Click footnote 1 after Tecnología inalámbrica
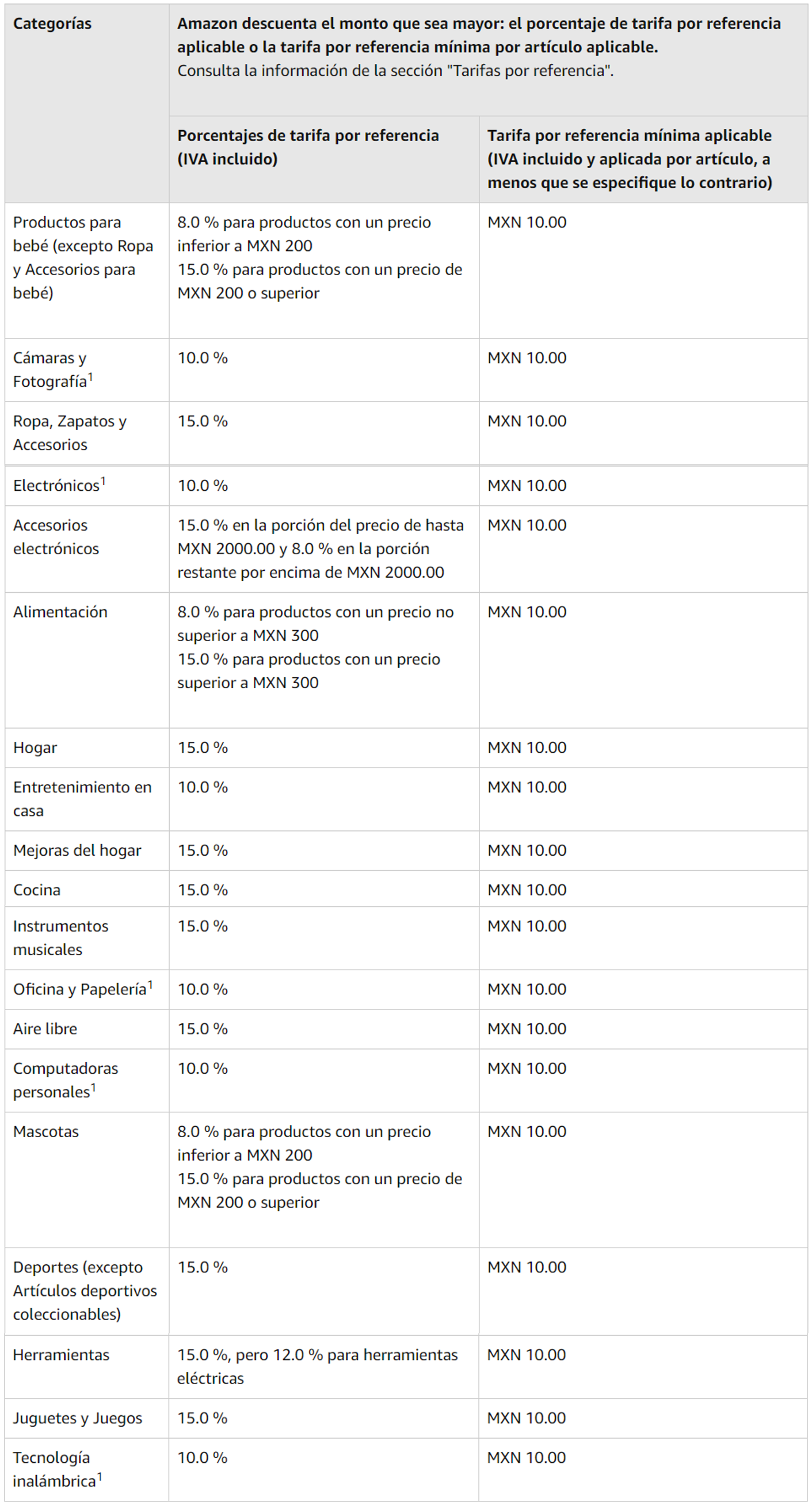Screen dimensions: 812x1506 [100, 1477]
